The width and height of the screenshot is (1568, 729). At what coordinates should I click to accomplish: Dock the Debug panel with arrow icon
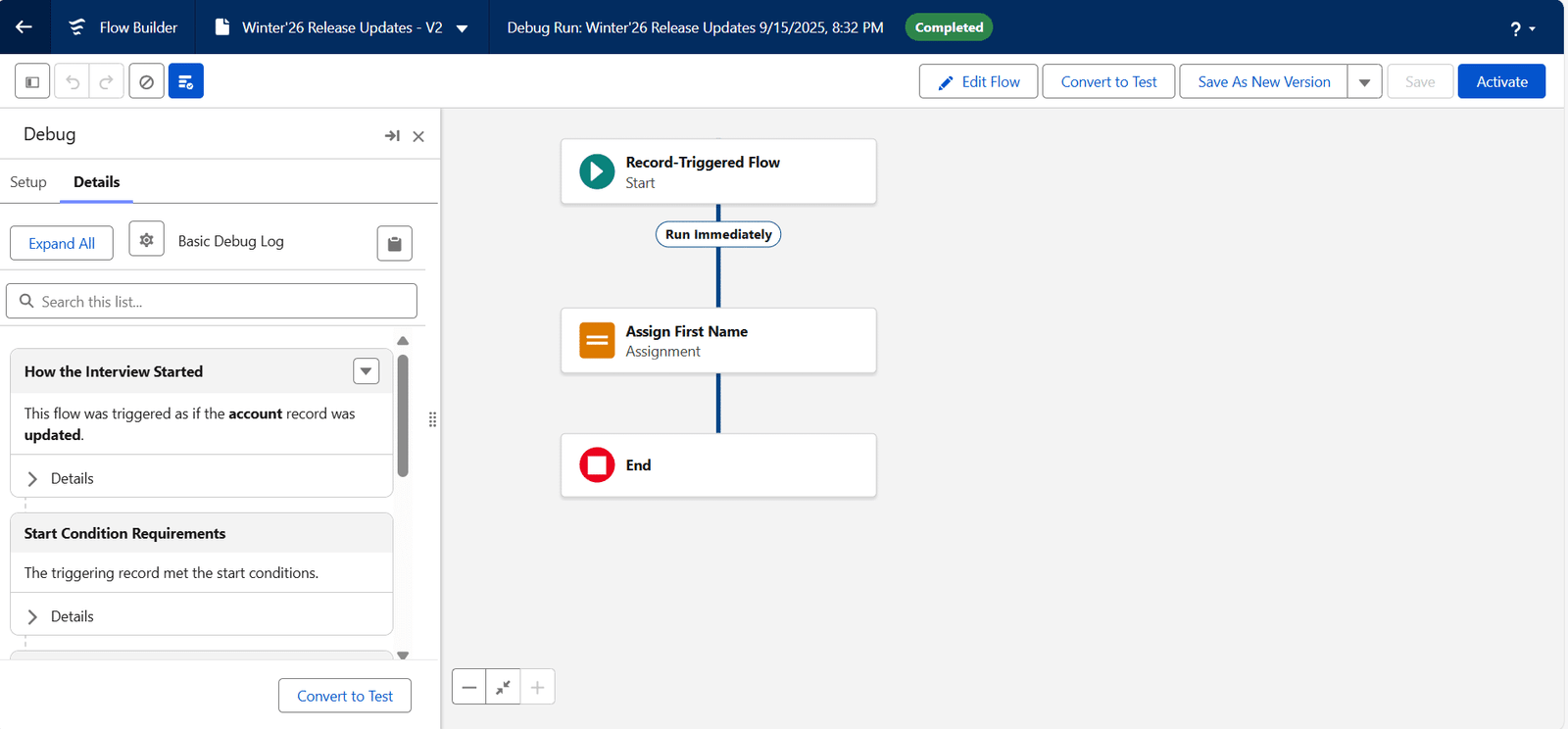392,136
